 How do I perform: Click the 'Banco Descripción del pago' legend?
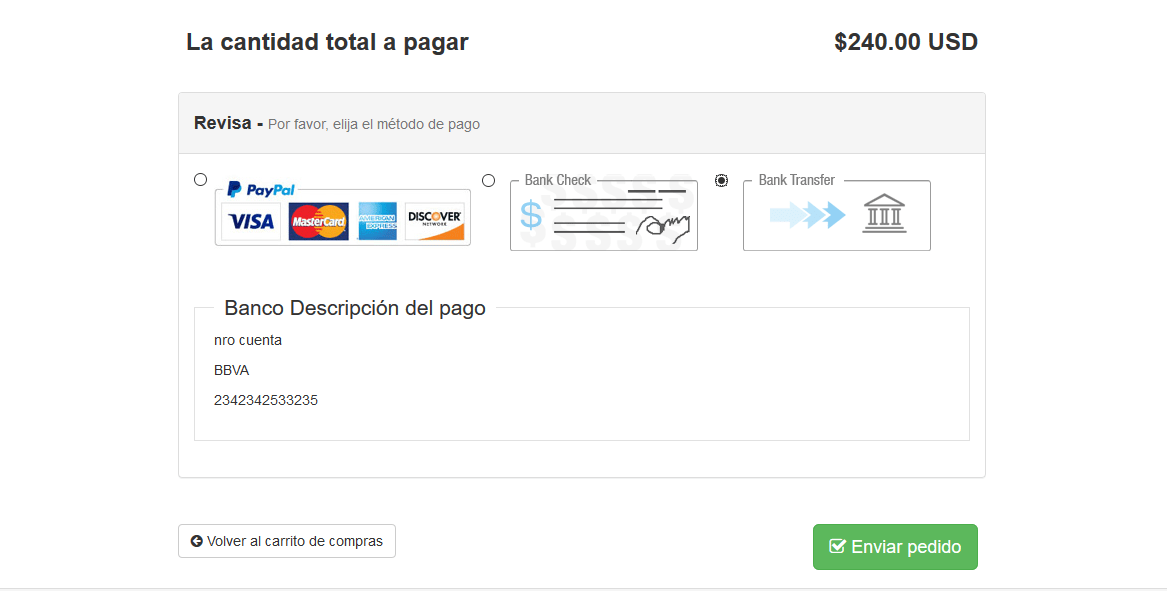(355, 308)
